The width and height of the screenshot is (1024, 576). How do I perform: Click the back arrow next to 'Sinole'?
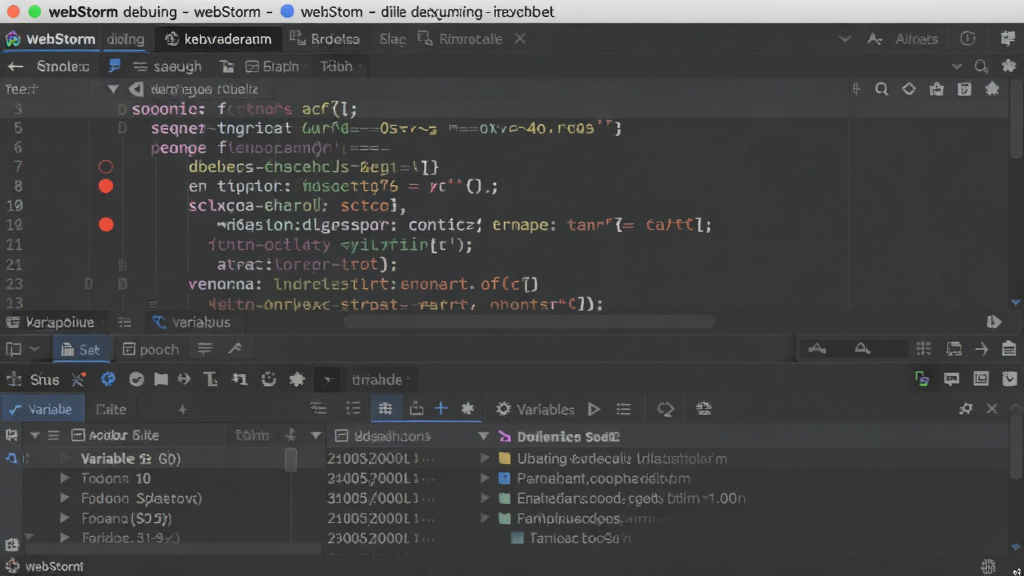pyautogui.click(x=15, y=67)
